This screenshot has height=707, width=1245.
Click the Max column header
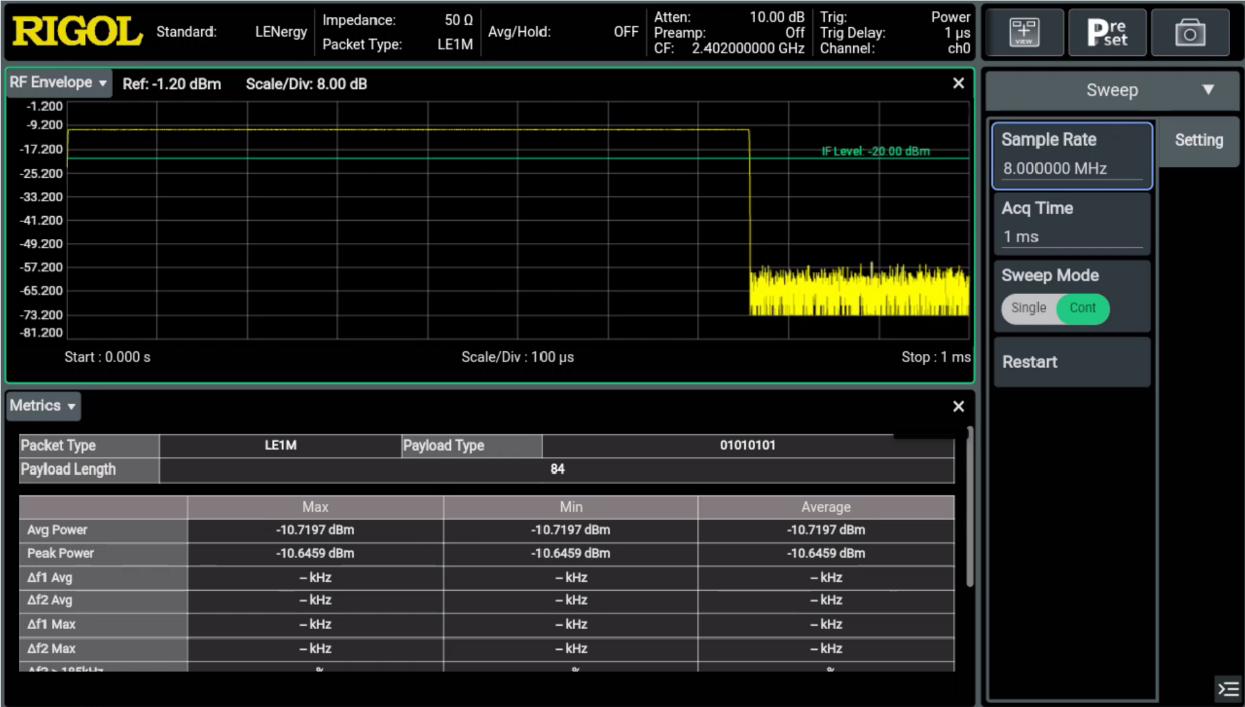(315, 508)
